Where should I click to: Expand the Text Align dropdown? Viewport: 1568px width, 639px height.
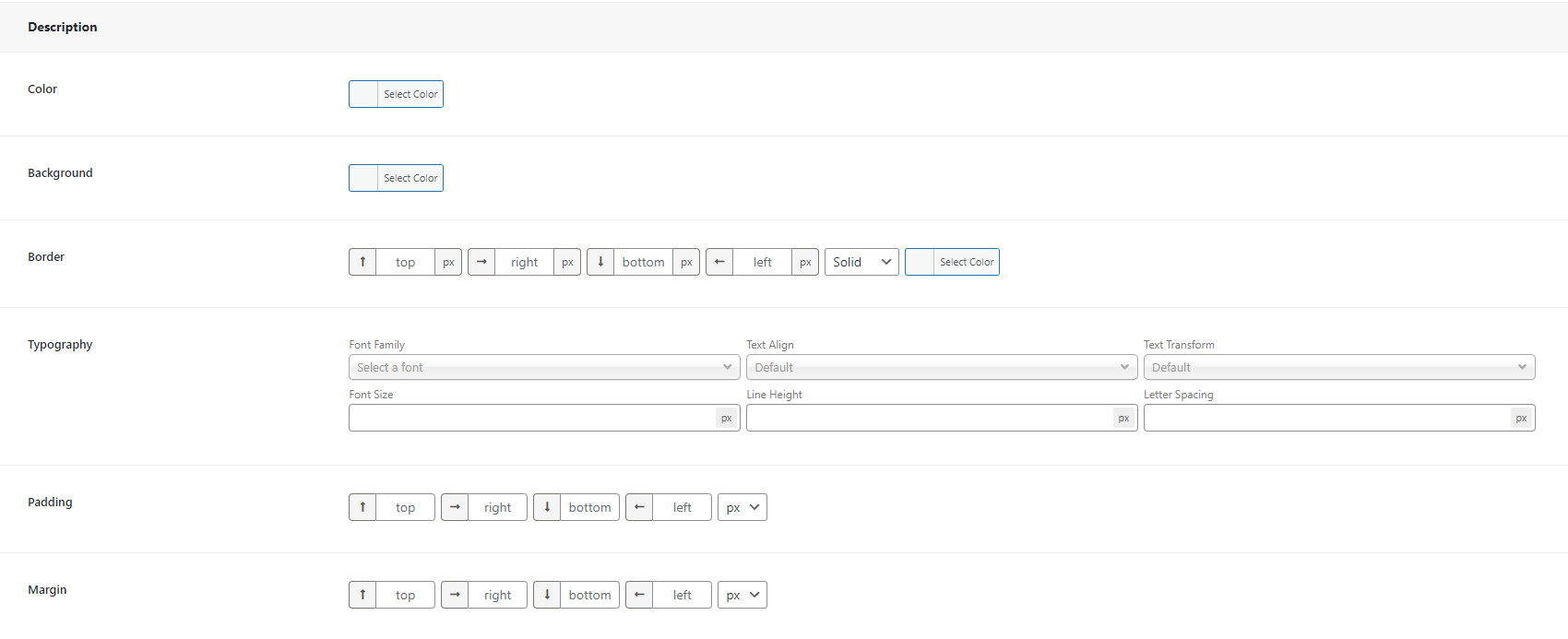click(x=942, y=367)
